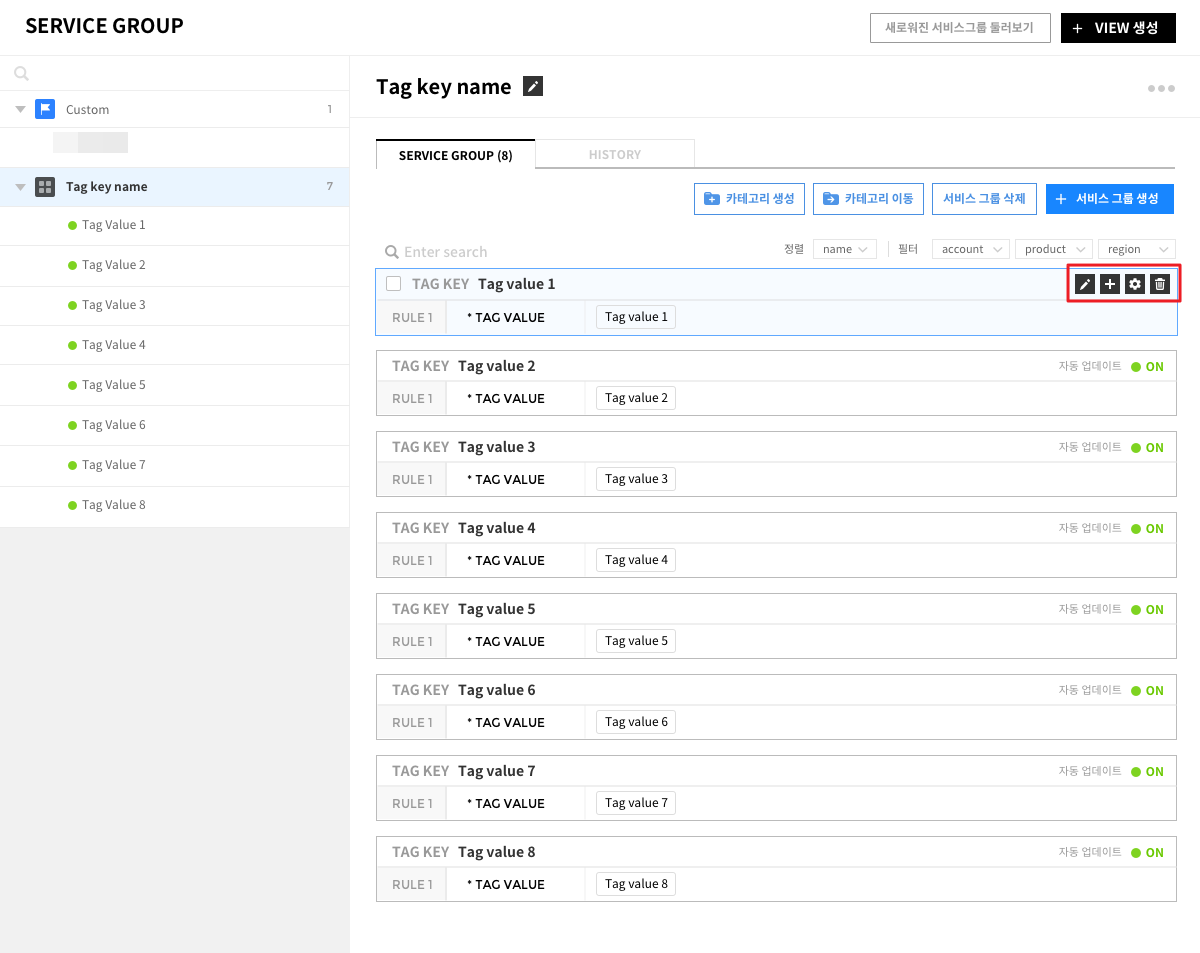Check the Tag value 1 checkbox
The height and width of the screenshot is (953, 1200).
point(394,284)
